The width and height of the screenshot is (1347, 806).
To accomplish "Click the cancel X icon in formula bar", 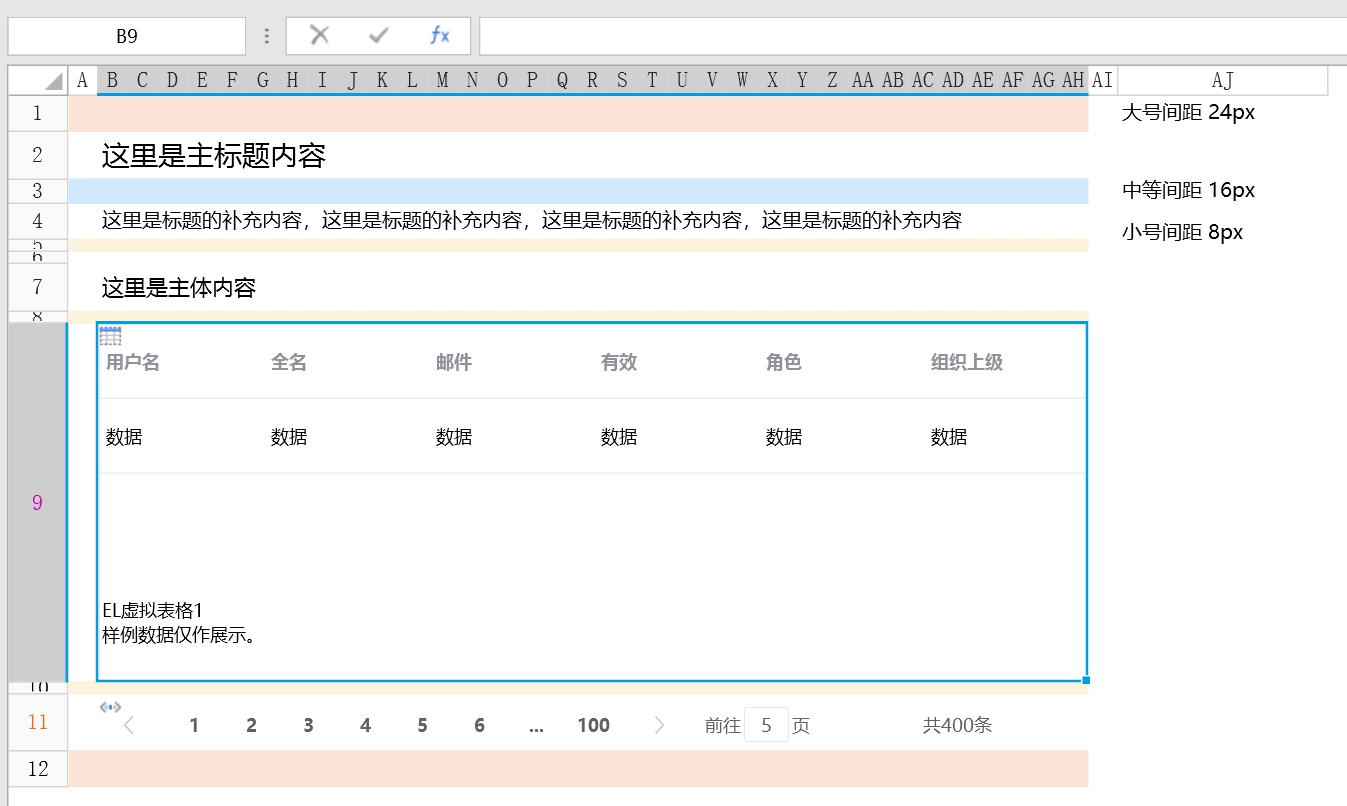I will [320, 35].
